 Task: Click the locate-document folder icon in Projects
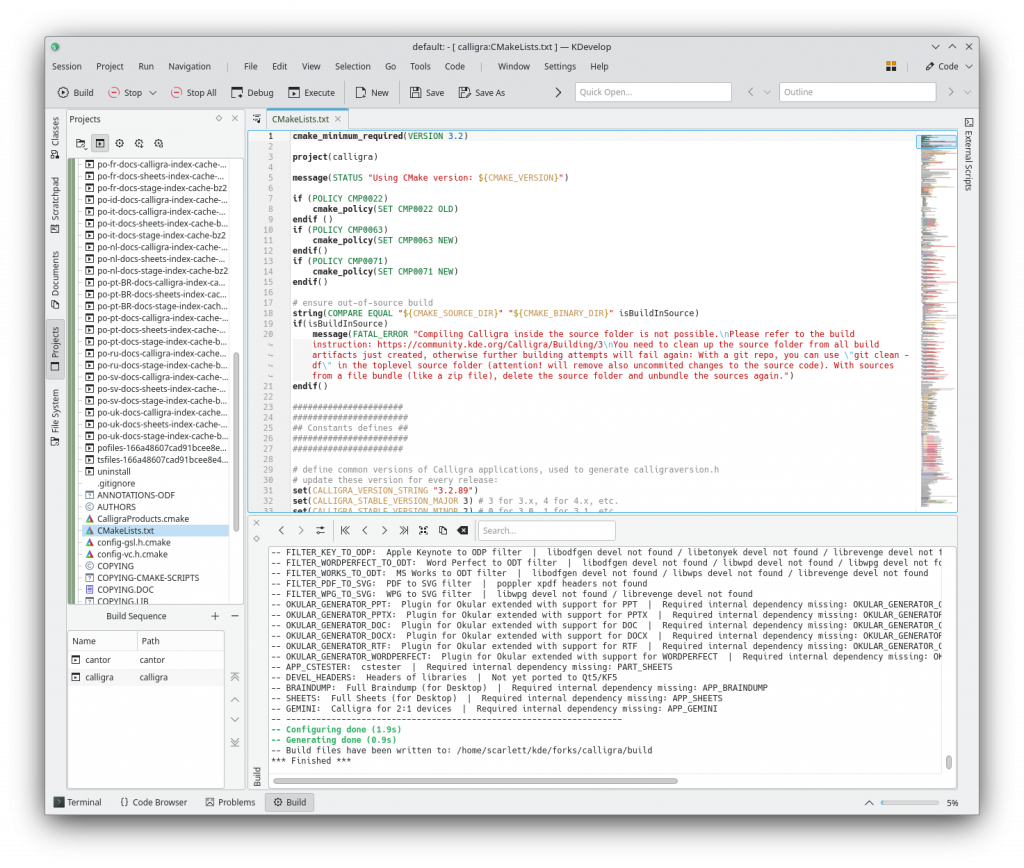pyautogui.click(x=80, y=143)
